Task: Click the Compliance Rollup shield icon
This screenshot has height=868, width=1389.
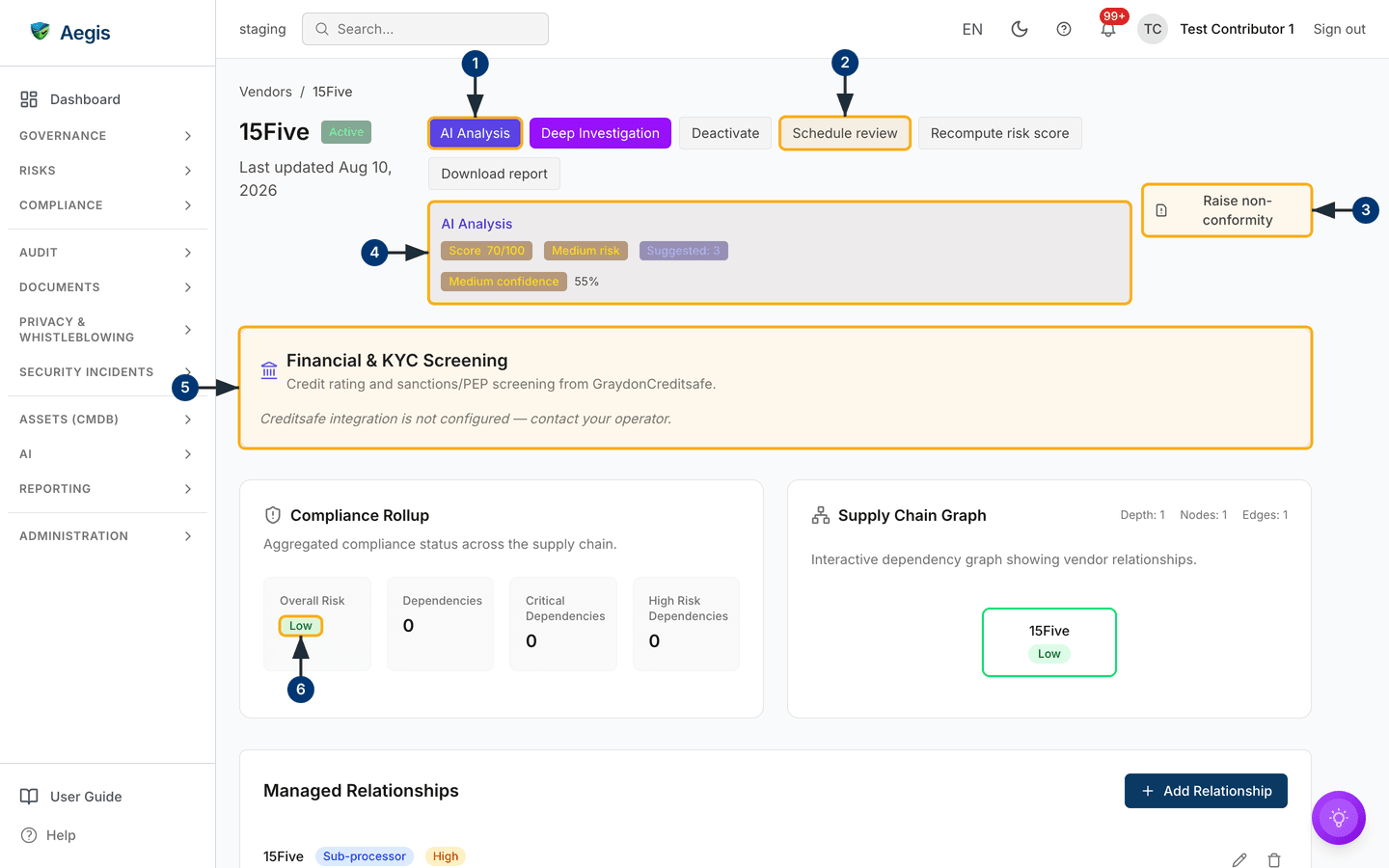Action: tap(273, 515)
